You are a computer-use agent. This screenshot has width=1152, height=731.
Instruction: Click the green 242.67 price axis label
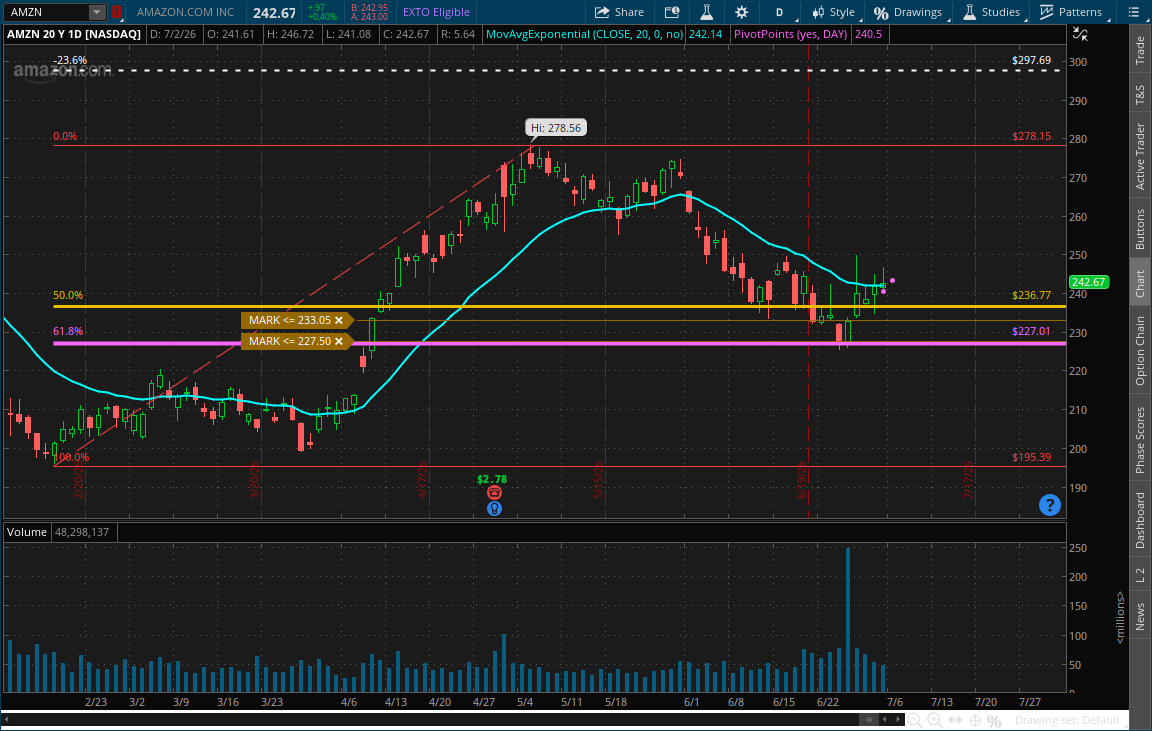(1088, 282)
